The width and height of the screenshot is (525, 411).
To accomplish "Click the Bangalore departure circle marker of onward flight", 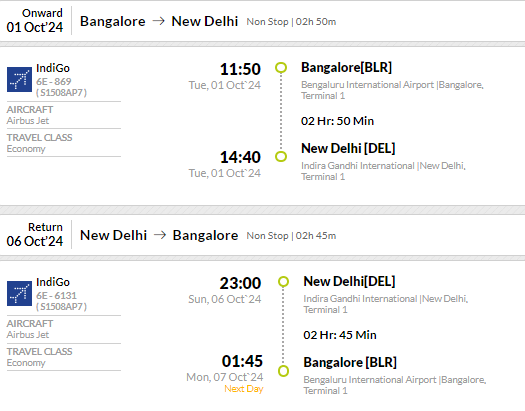I will (281, 68).
